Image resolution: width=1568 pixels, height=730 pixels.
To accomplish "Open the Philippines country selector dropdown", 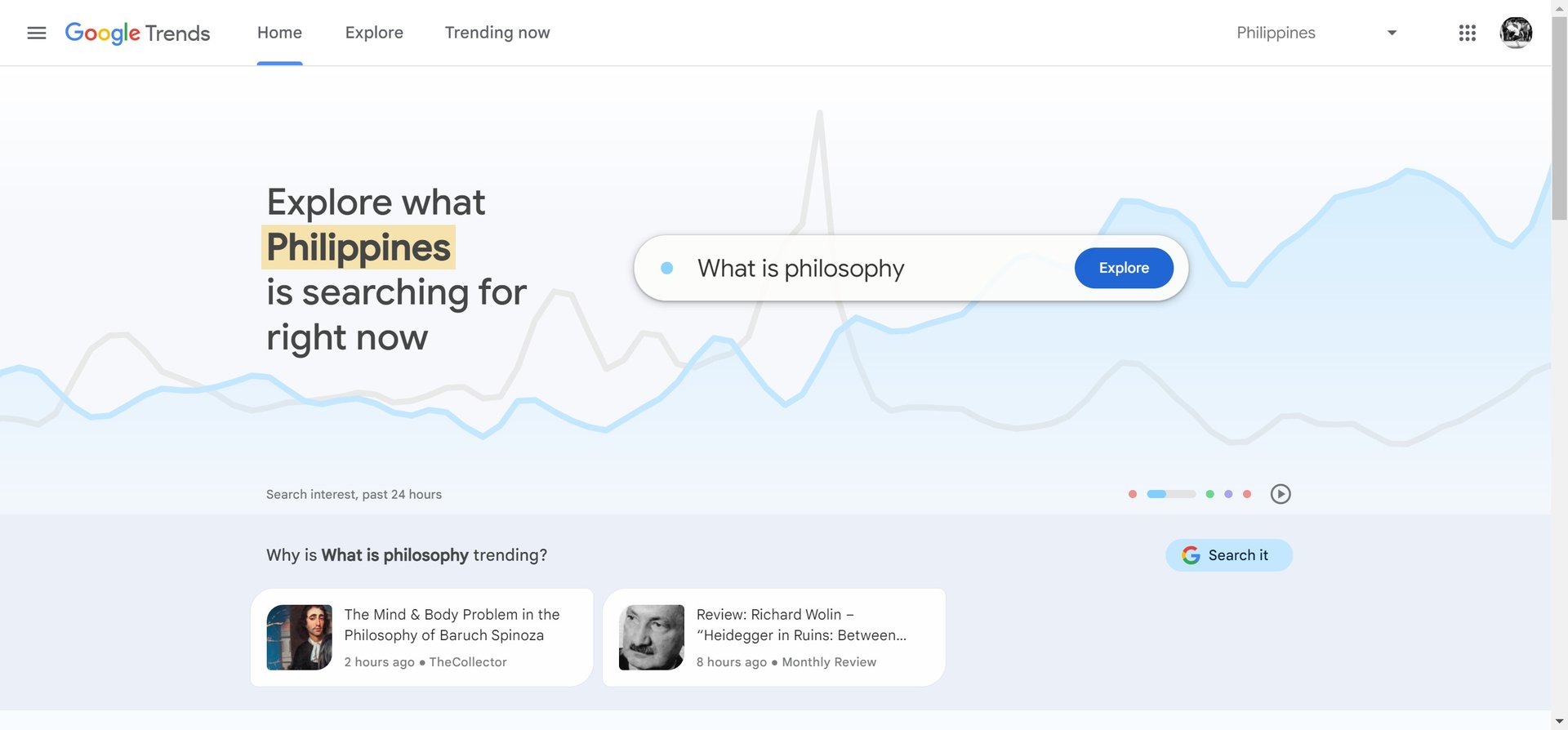I will pos(1276,33).
